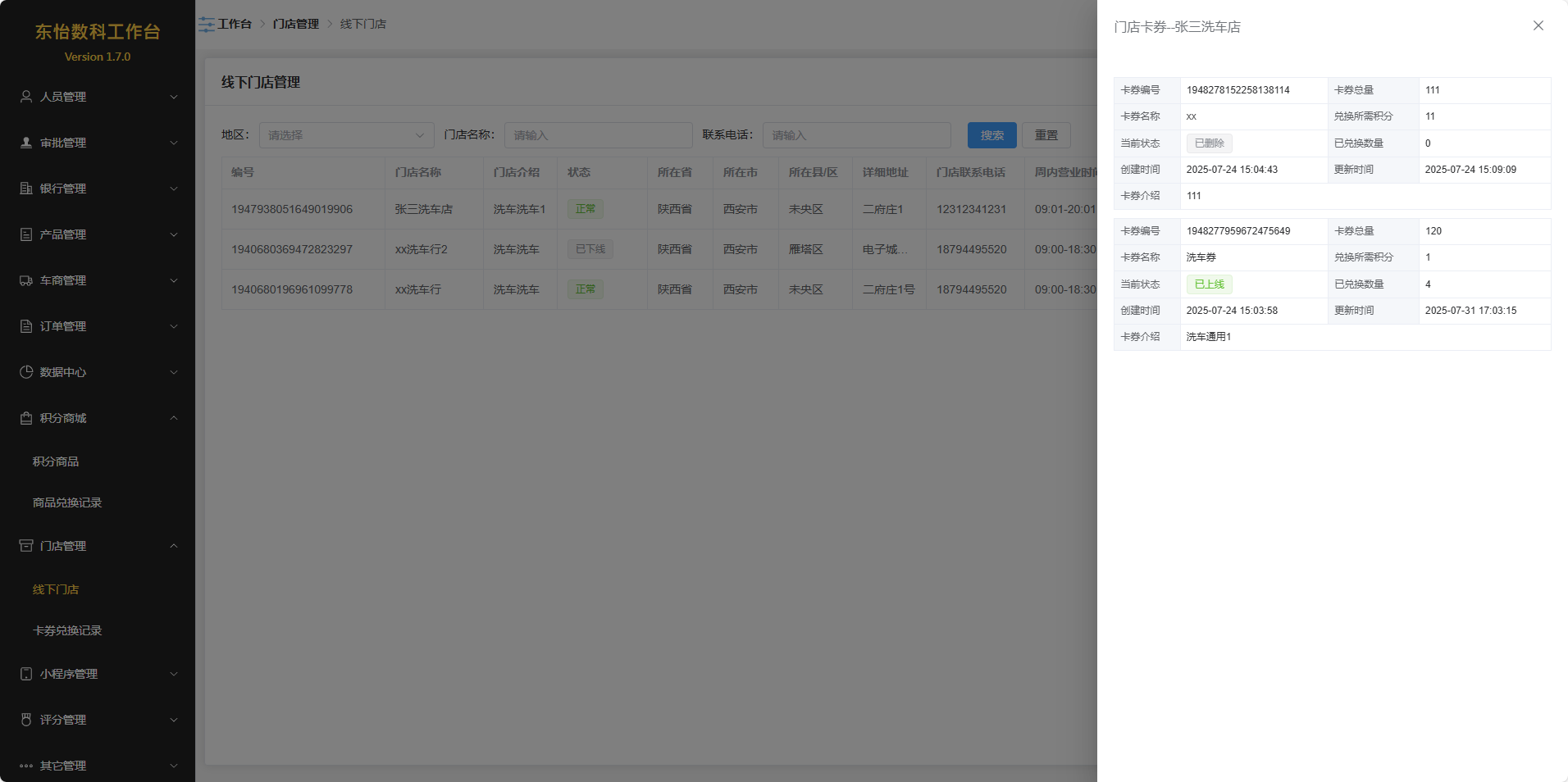The image size is (1568, 782).
Task: Close the 门店卡券 drawer panel
Action: tap(1538, 26)
